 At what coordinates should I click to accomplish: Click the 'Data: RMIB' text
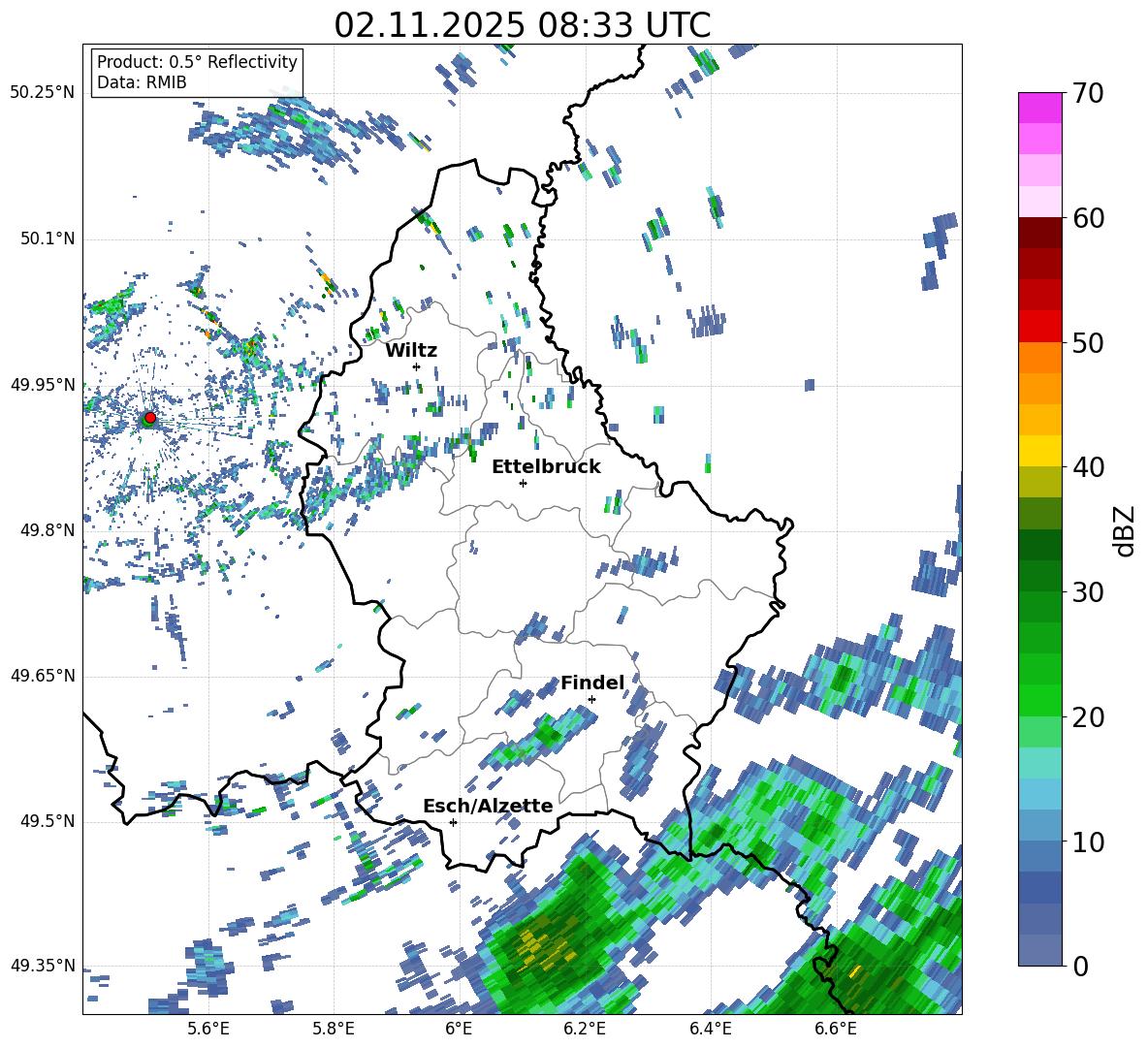(x=142, y=82)
